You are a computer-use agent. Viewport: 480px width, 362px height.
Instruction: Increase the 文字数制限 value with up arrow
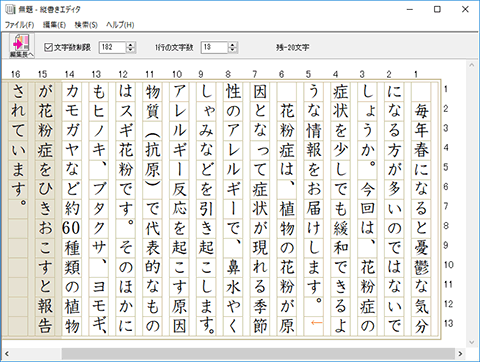pyautogui.click(x=131, y=45)
